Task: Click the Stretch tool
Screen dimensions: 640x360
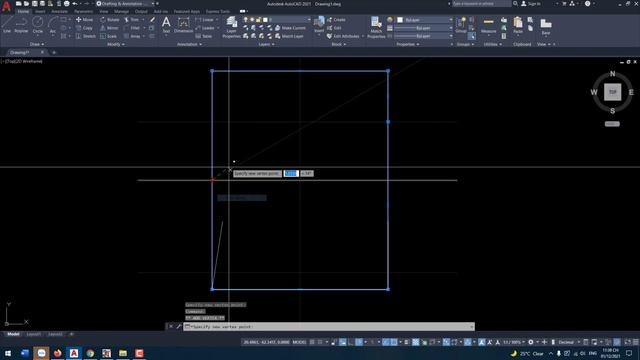Action: (x=86, y=36)
